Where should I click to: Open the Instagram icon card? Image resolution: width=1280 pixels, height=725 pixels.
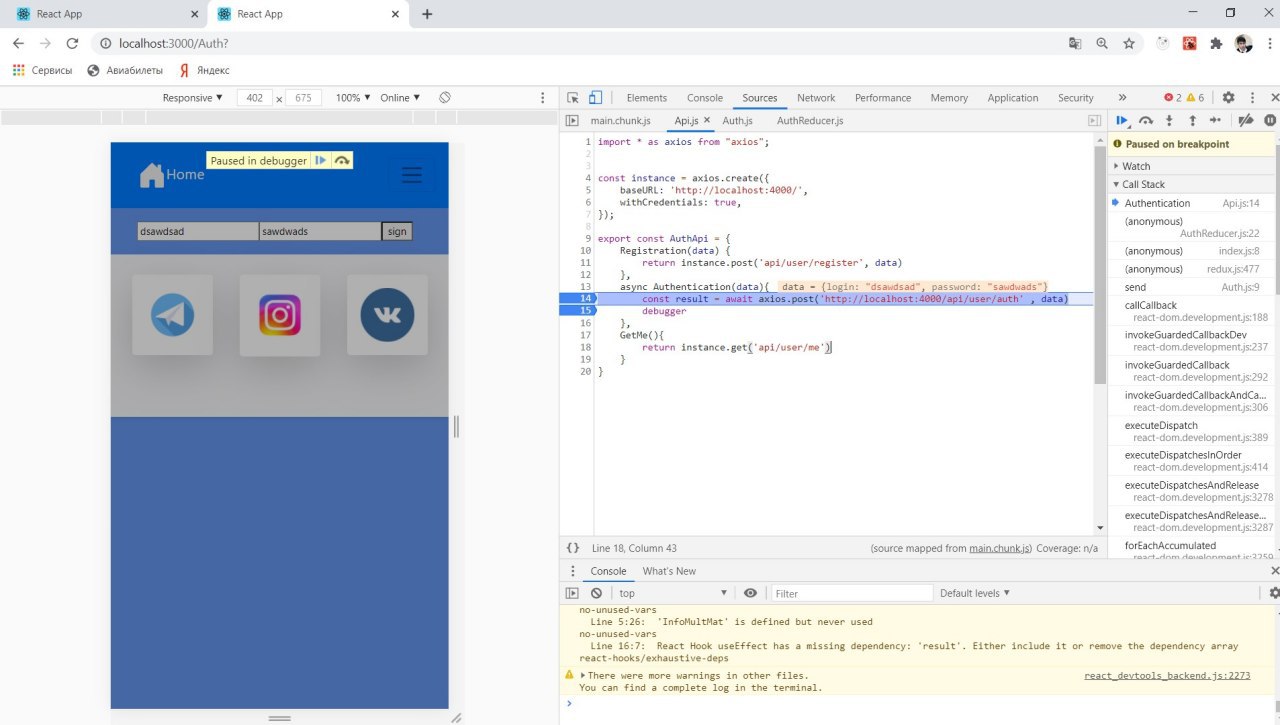[x=280, y=315]
